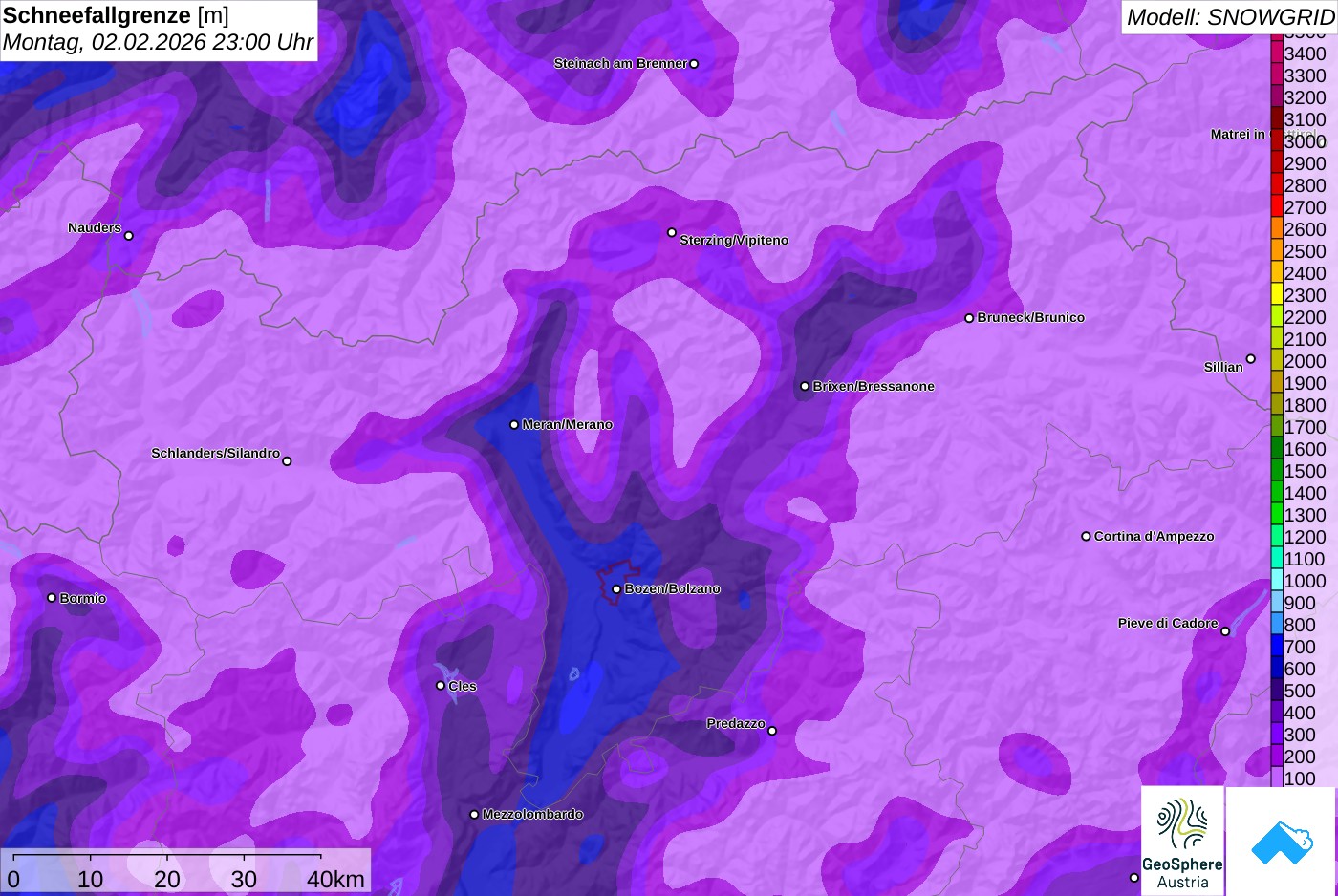Viewport: 1338px width, 896px height.
Task: Pick the Steinach am Brenner marker dot
Action: click(x=694, y=64)
